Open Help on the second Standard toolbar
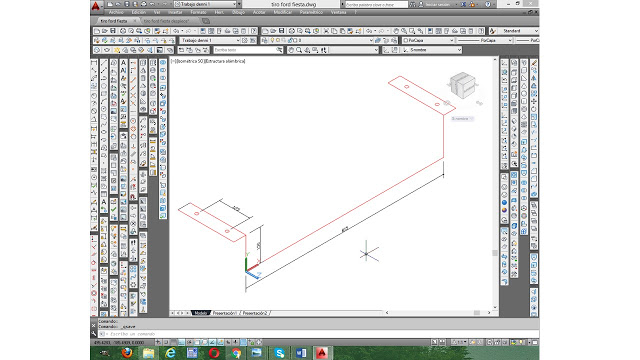 pyautogui.click(x=481, y=31)
